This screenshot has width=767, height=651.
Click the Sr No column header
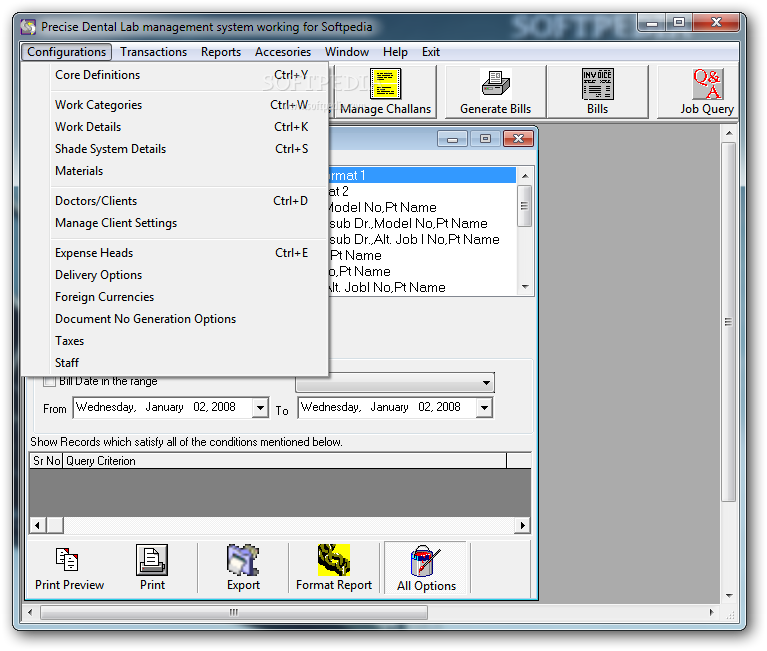pyautogui.click(x=46, y=461)
